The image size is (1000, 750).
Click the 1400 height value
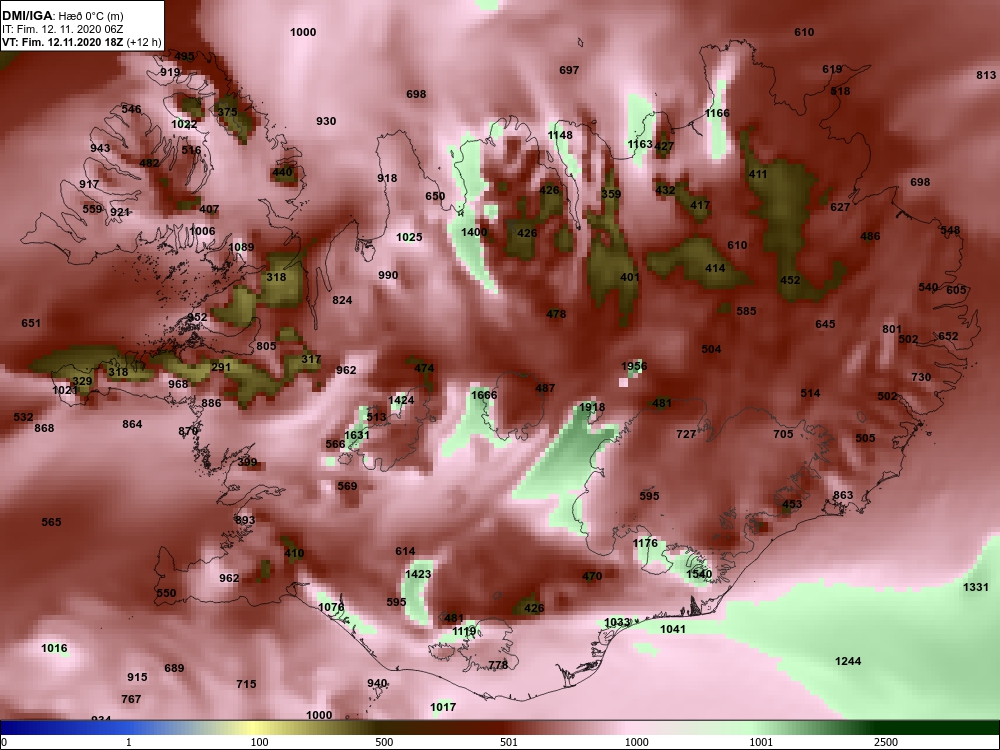(474, 232)
